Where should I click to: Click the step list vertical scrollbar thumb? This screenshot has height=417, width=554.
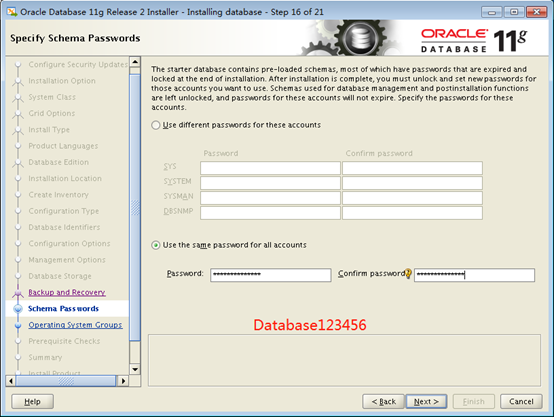point(135,207)
